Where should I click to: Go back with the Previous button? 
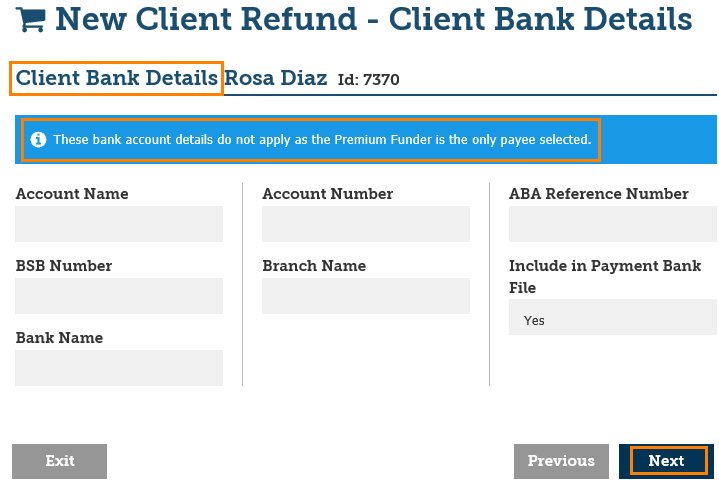pos(561,461)
